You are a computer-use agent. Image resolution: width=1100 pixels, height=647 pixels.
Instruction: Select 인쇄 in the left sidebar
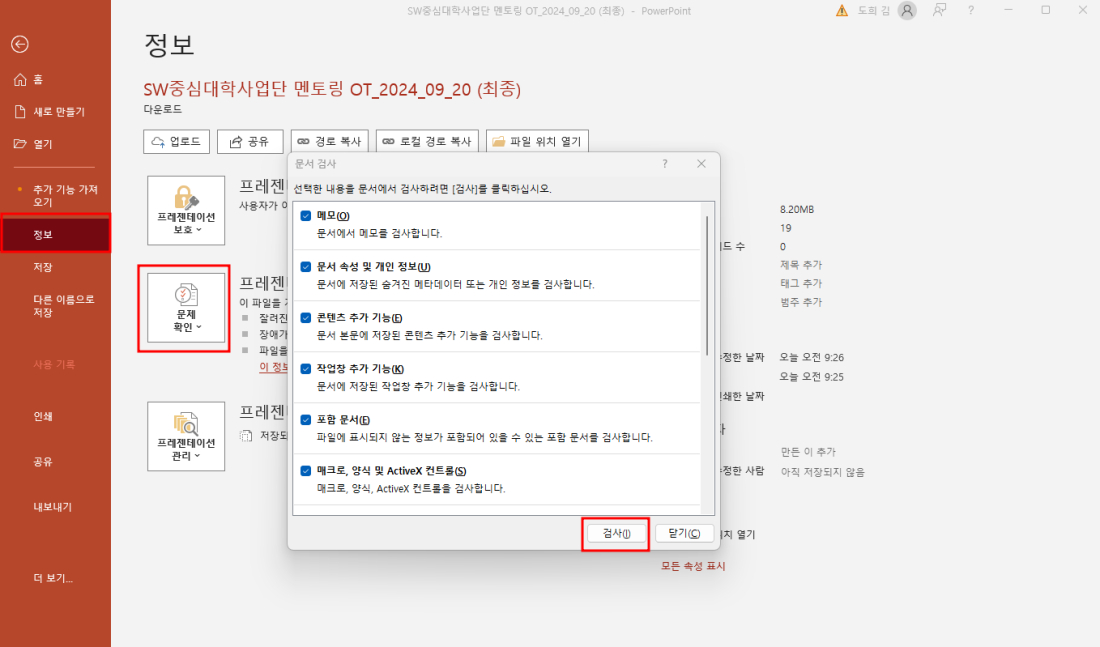pos(43,416)
